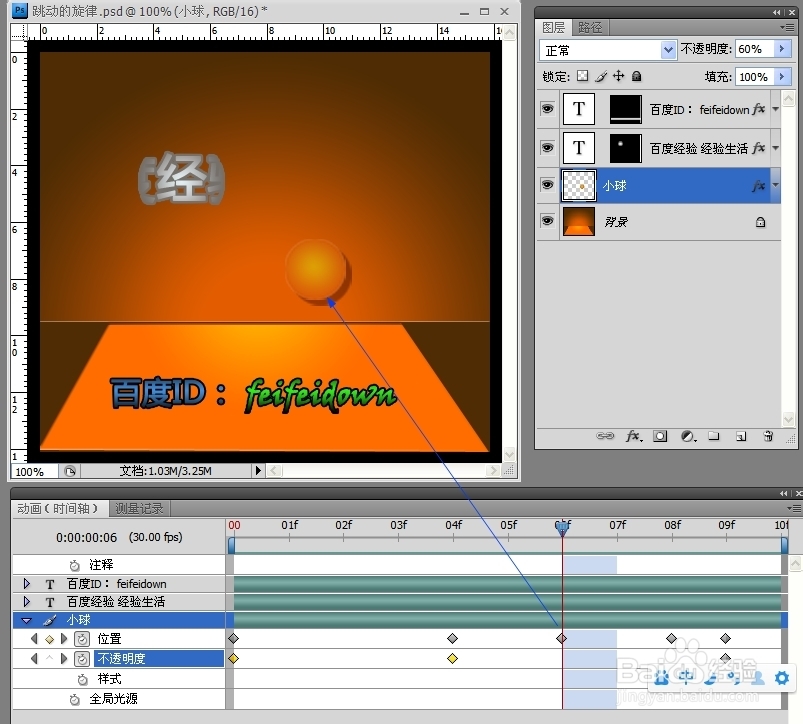Click the current time 0:00:00:06 display
Image resolution: width=803 pixels, height=724 pixels.
pos(87,538)
